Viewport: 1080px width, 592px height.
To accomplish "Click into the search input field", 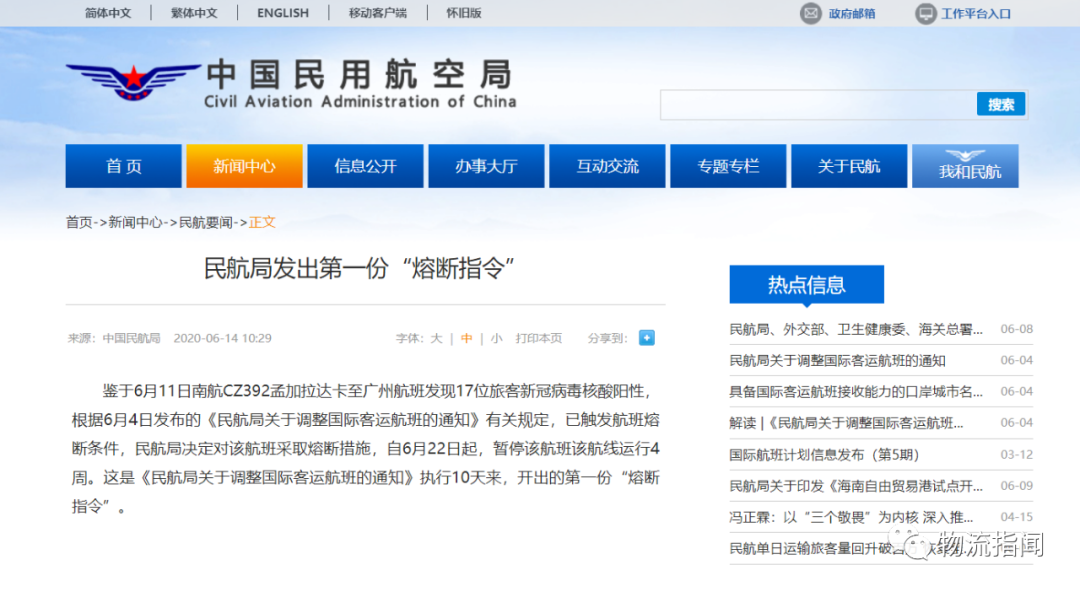I will click(817, 104).
